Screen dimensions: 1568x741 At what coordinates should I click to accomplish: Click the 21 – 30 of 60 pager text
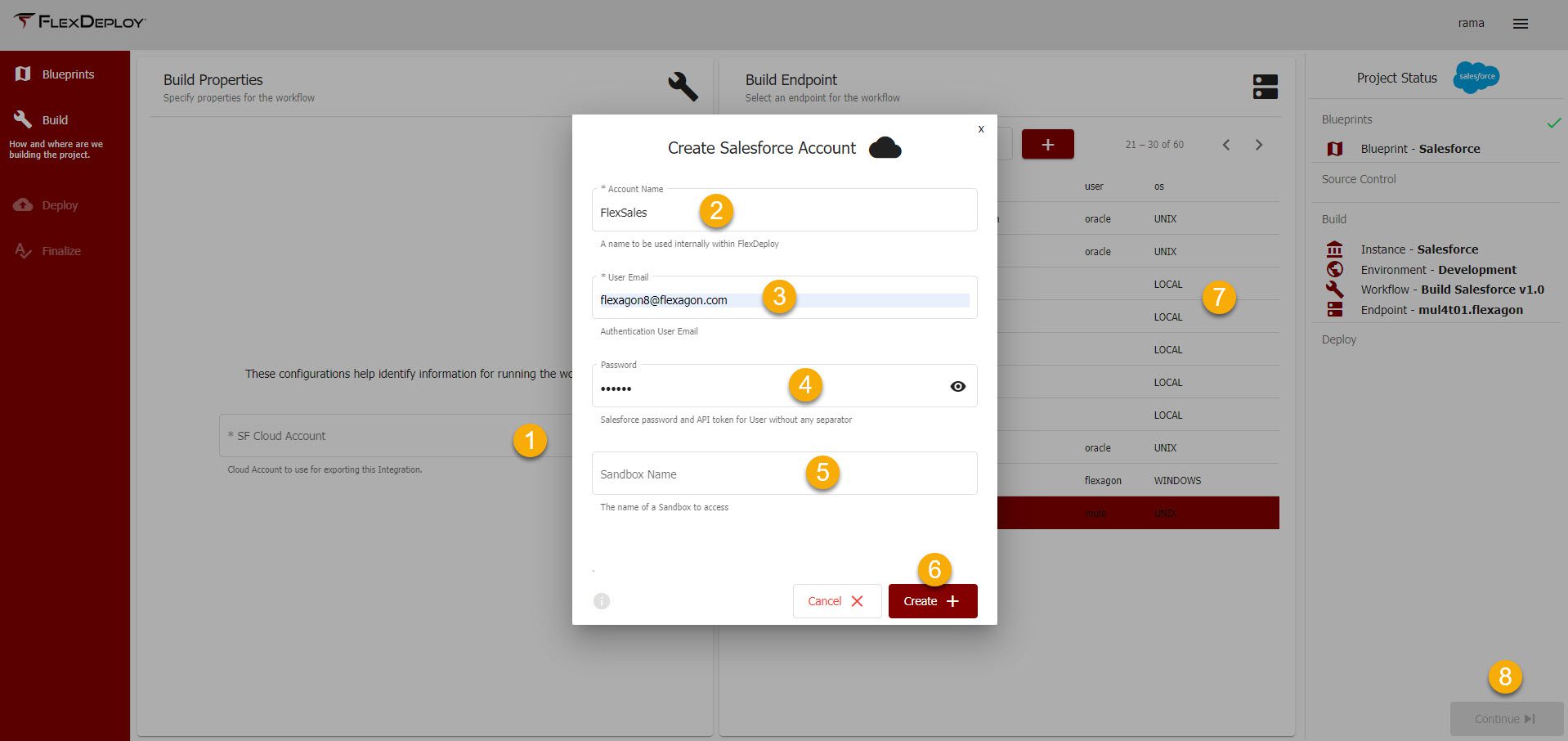click(1154, 145)
